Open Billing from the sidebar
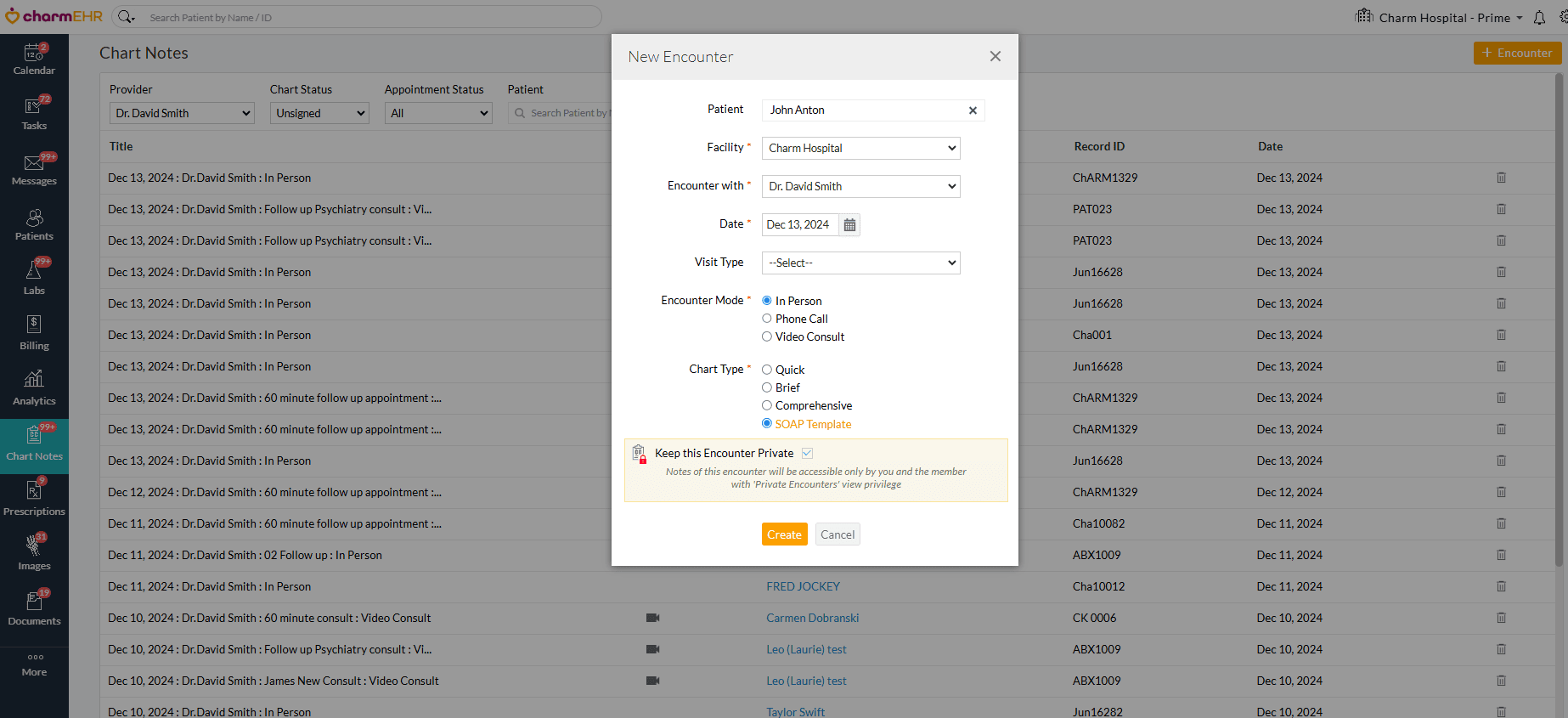Viewport: 1568px width, 718px height. point(34,333)
